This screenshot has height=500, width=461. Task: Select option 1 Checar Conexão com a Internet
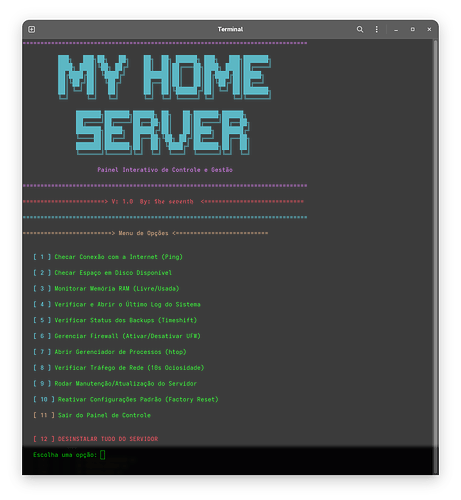click(x=108, y=257)
